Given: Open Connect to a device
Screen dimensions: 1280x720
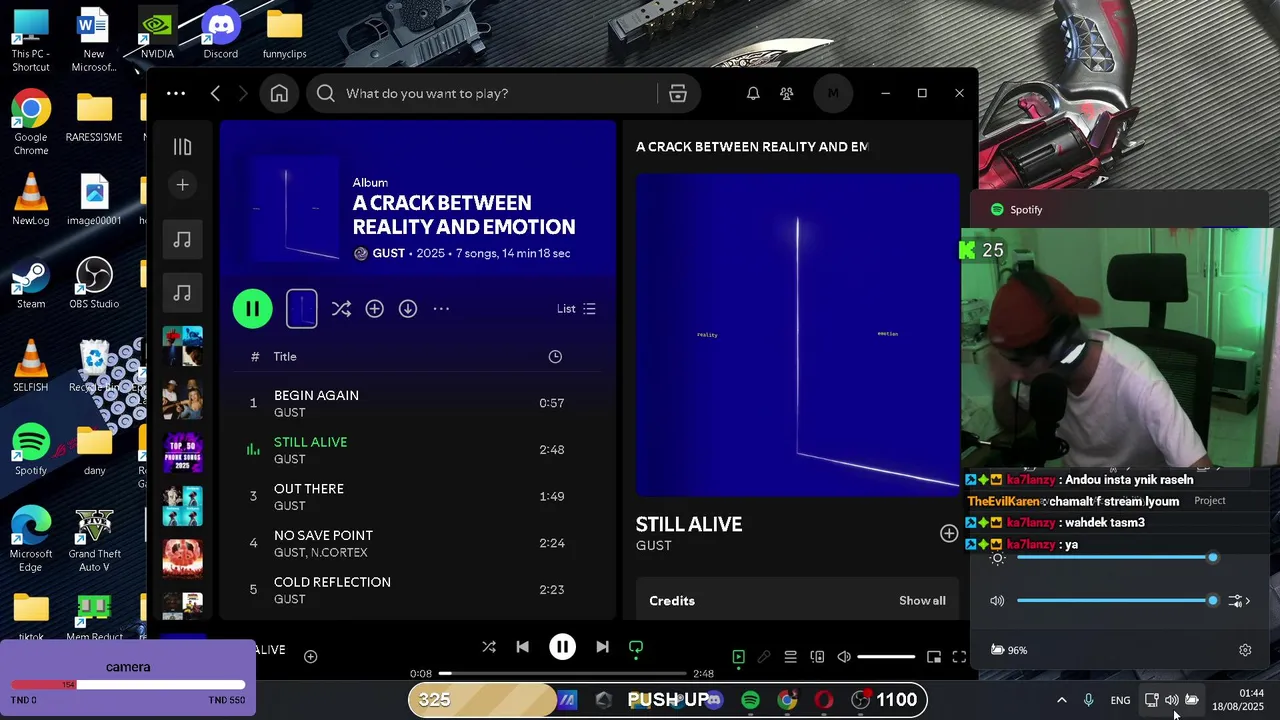Looking at the screenshot, I should tap(817, 657).
